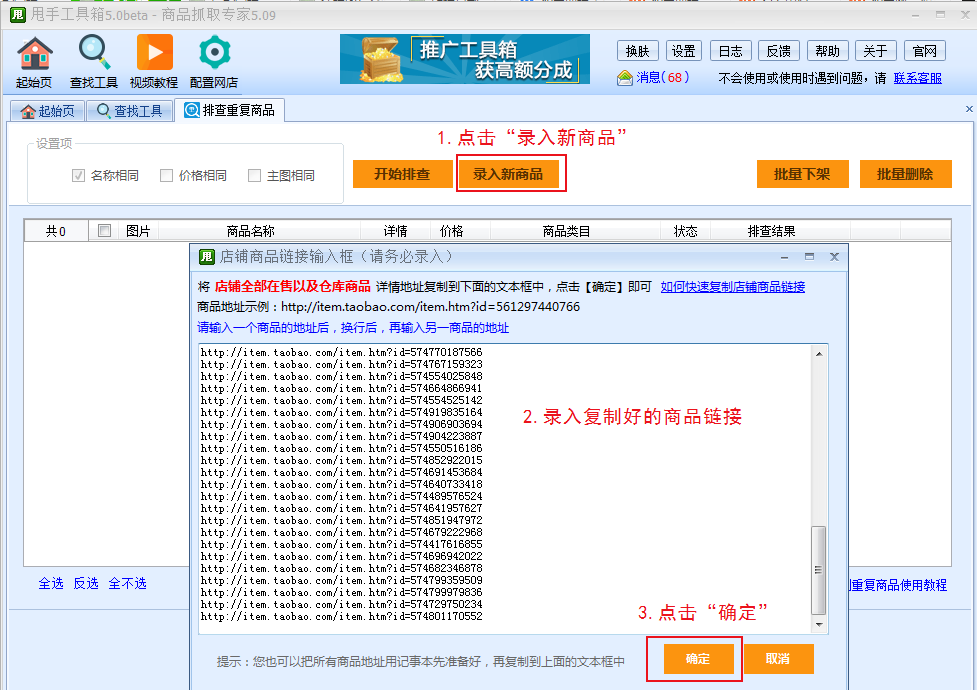977x690 pixels.
Task: Enable the 价格相同 checkbox
Action: [166, 176]
